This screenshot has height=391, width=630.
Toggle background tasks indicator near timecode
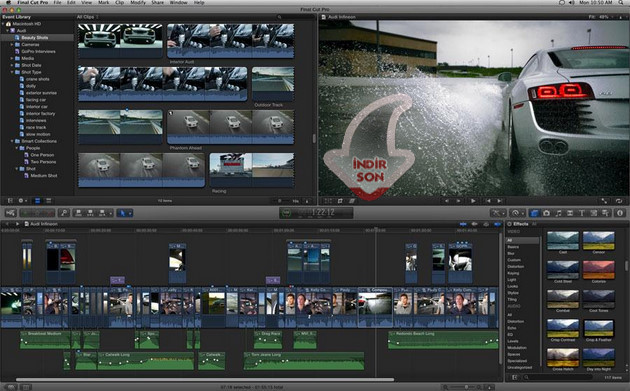[x=286, y=213]
